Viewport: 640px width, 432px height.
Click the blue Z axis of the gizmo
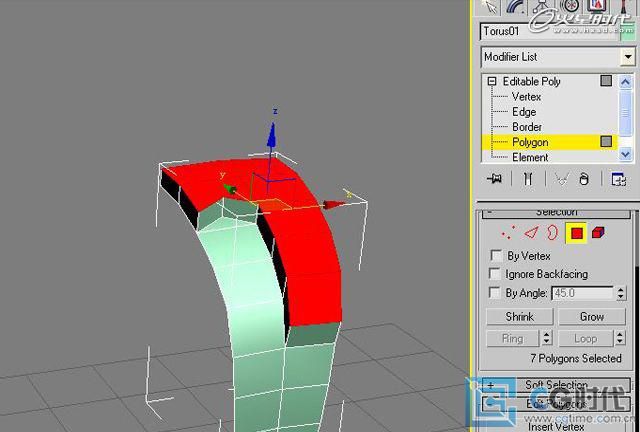[271, 135]
